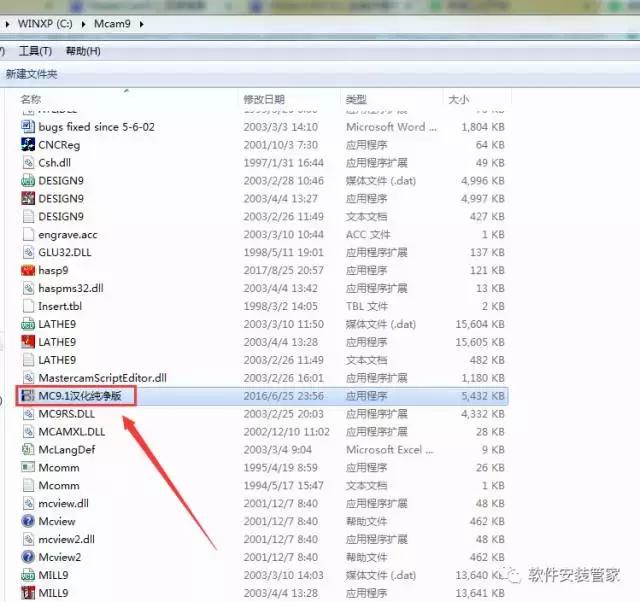Expand the arrow before WINXP (C:) breadcrumb
The width and height of the screenshot is (640, 602).
tap(7, 24)
